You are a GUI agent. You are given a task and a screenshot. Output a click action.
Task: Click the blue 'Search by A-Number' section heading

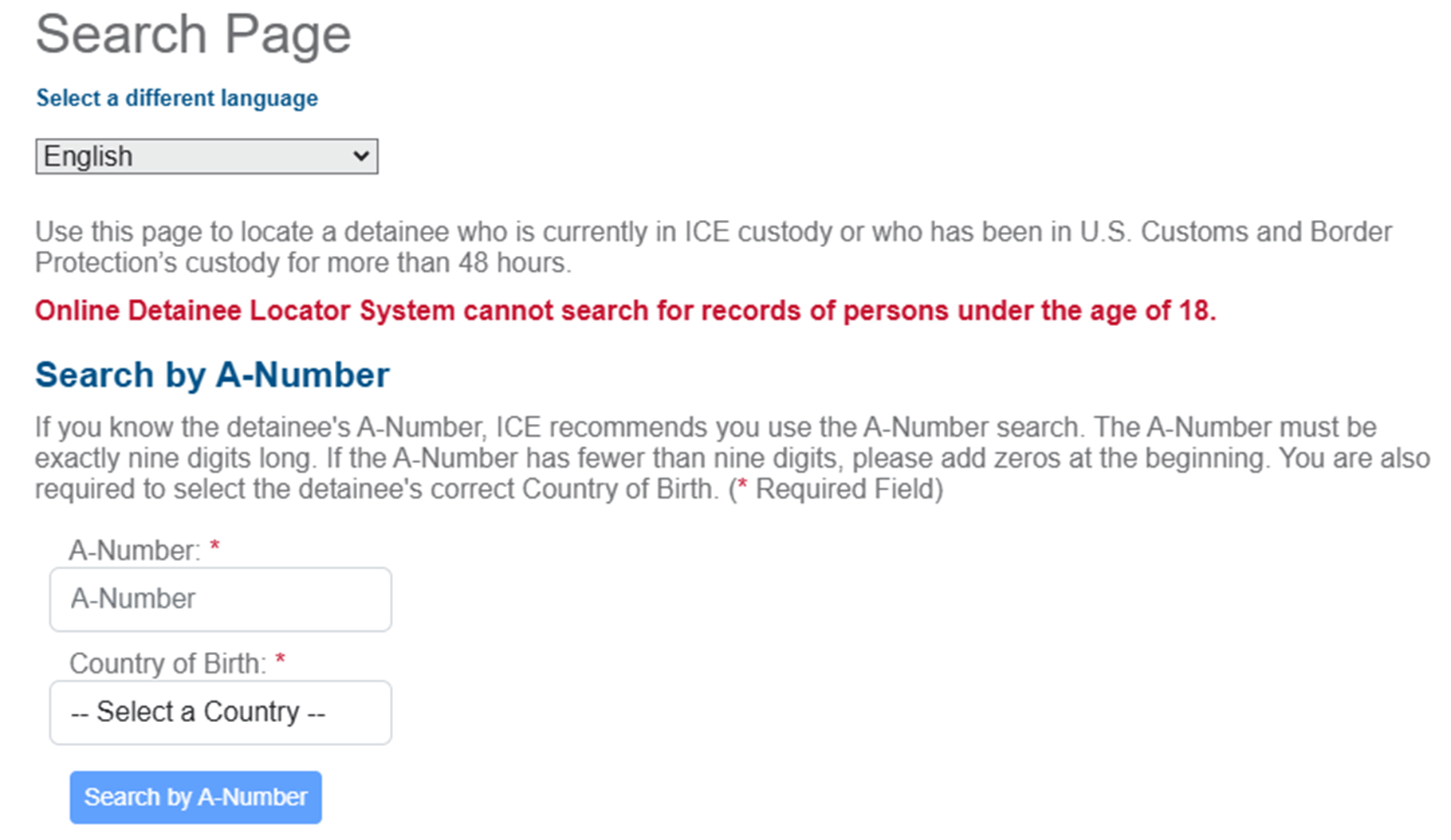pos(212,375)
